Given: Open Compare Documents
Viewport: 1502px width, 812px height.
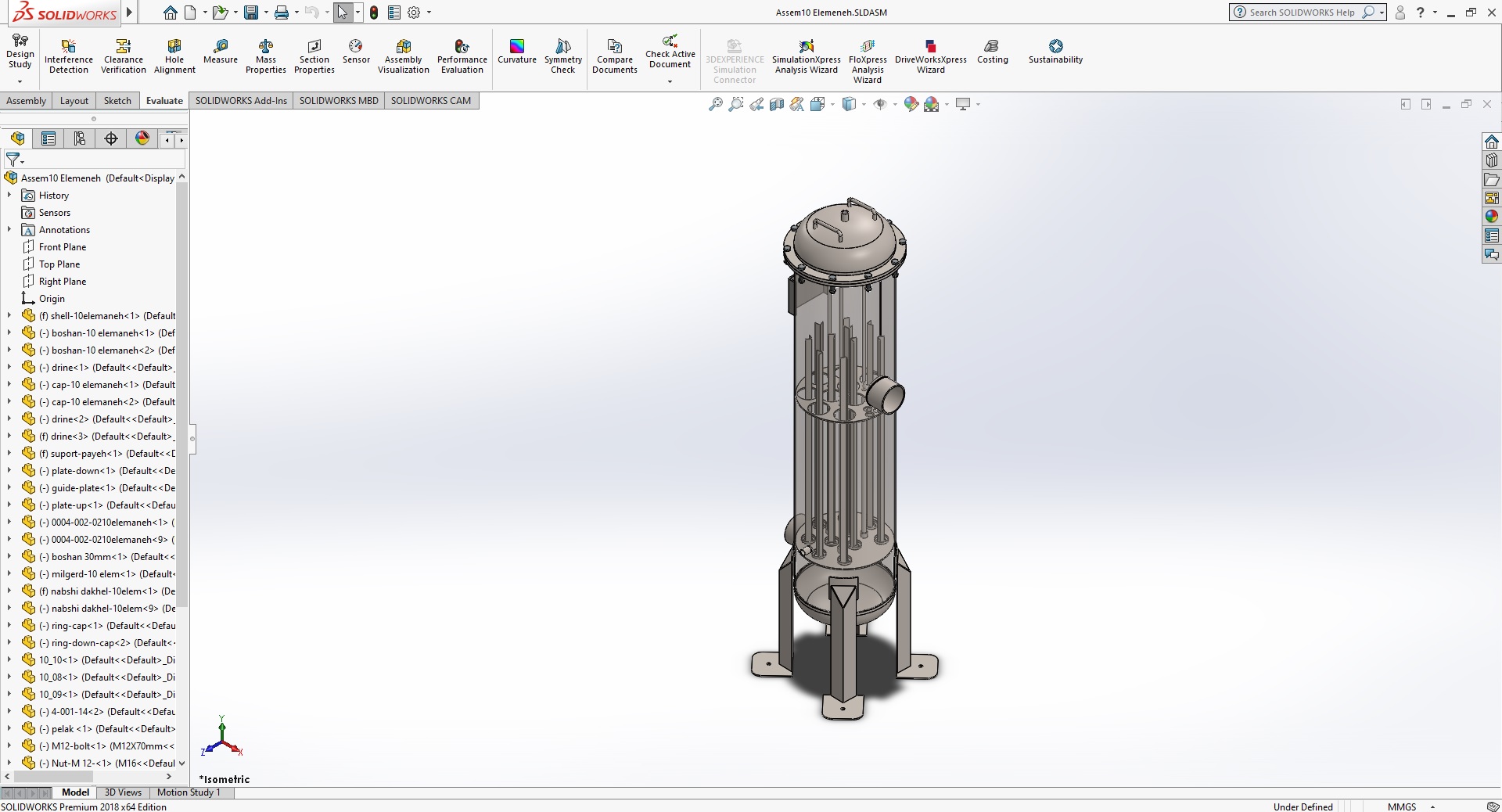Looking at the screenshot, I should click(615, 56).
